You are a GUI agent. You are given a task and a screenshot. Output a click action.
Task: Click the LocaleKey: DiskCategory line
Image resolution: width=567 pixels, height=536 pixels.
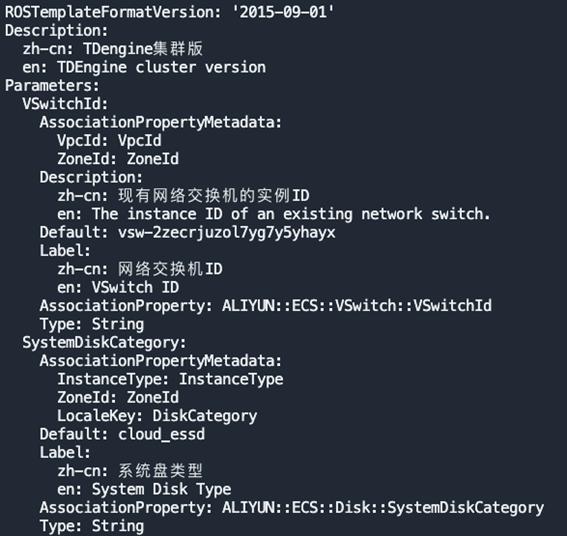[x=157, y=416]
